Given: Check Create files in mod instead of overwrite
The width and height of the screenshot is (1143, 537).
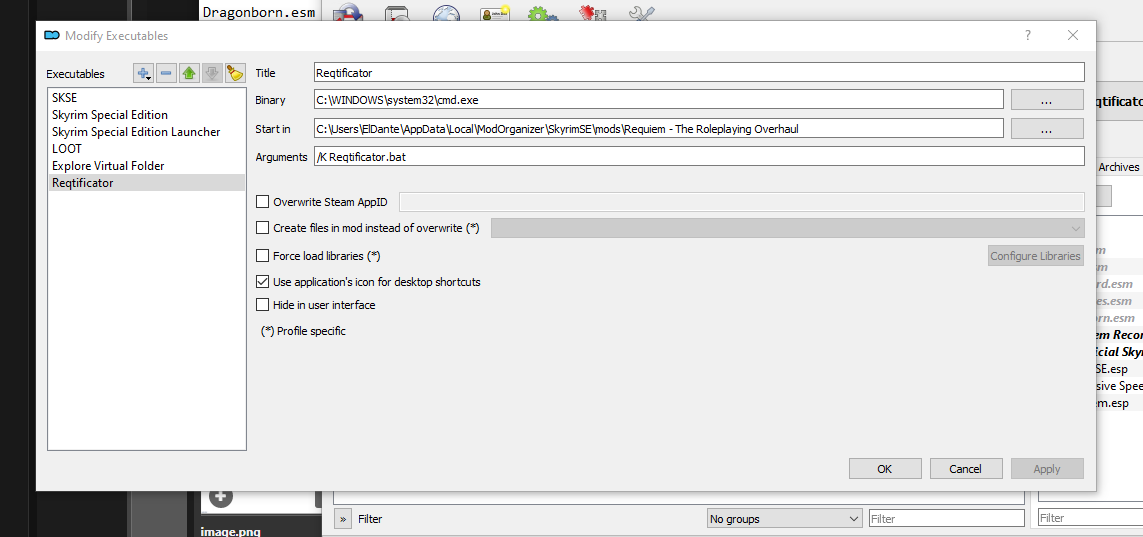Looking at the screenshot, I should click(x=262, y=227).
